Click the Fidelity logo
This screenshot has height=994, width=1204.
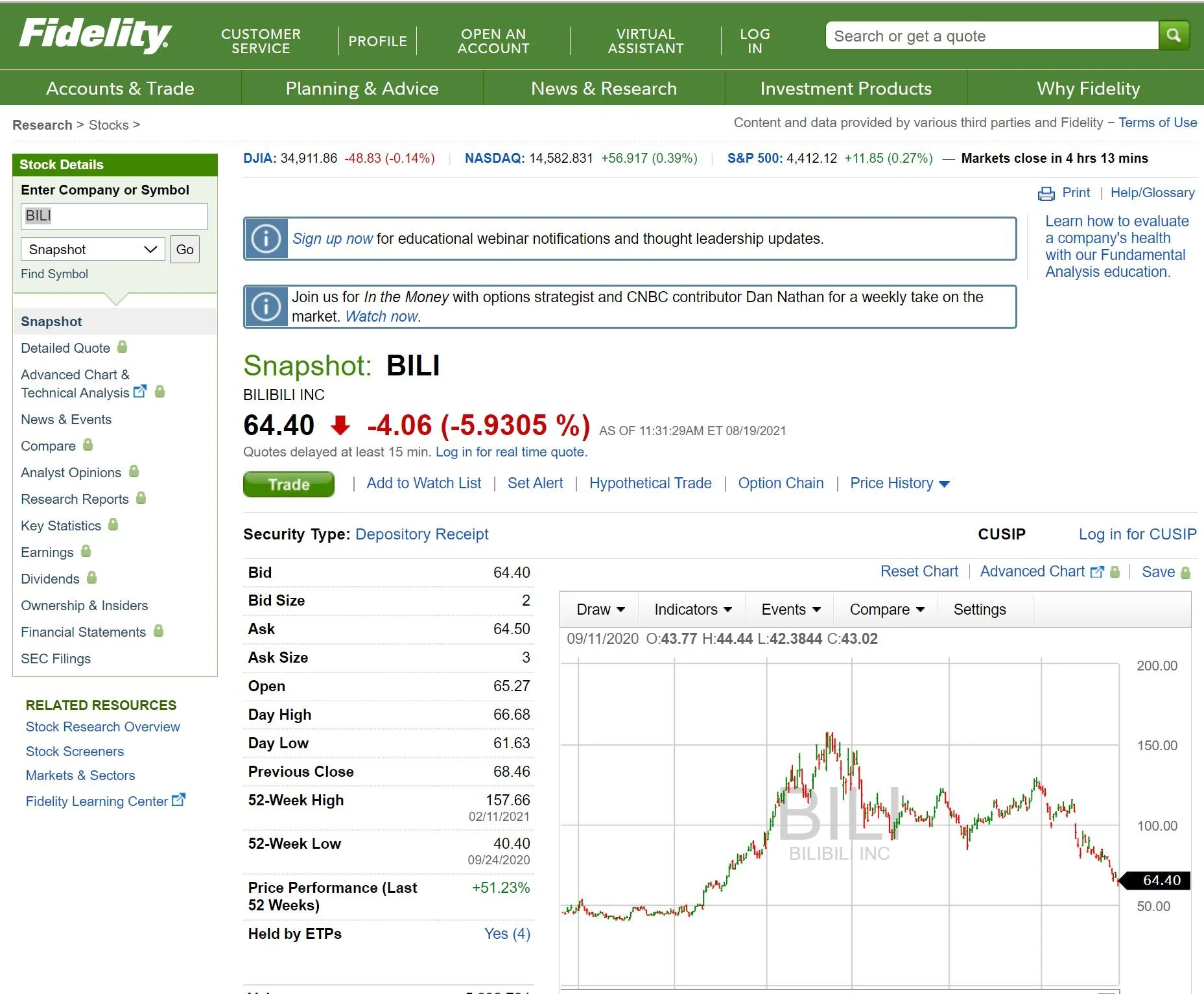coord(95,35)
